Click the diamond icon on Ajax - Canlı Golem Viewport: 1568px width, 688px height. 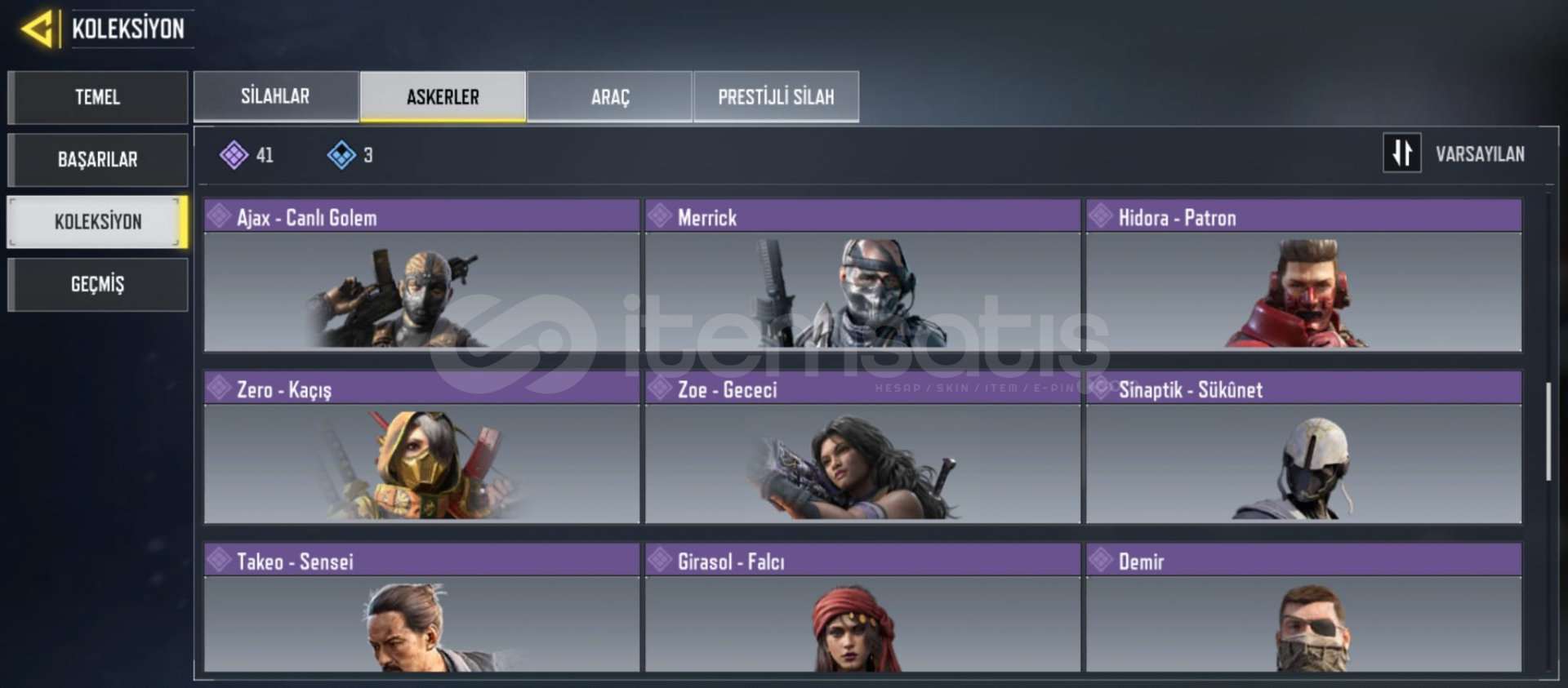(x=219, y=216)
